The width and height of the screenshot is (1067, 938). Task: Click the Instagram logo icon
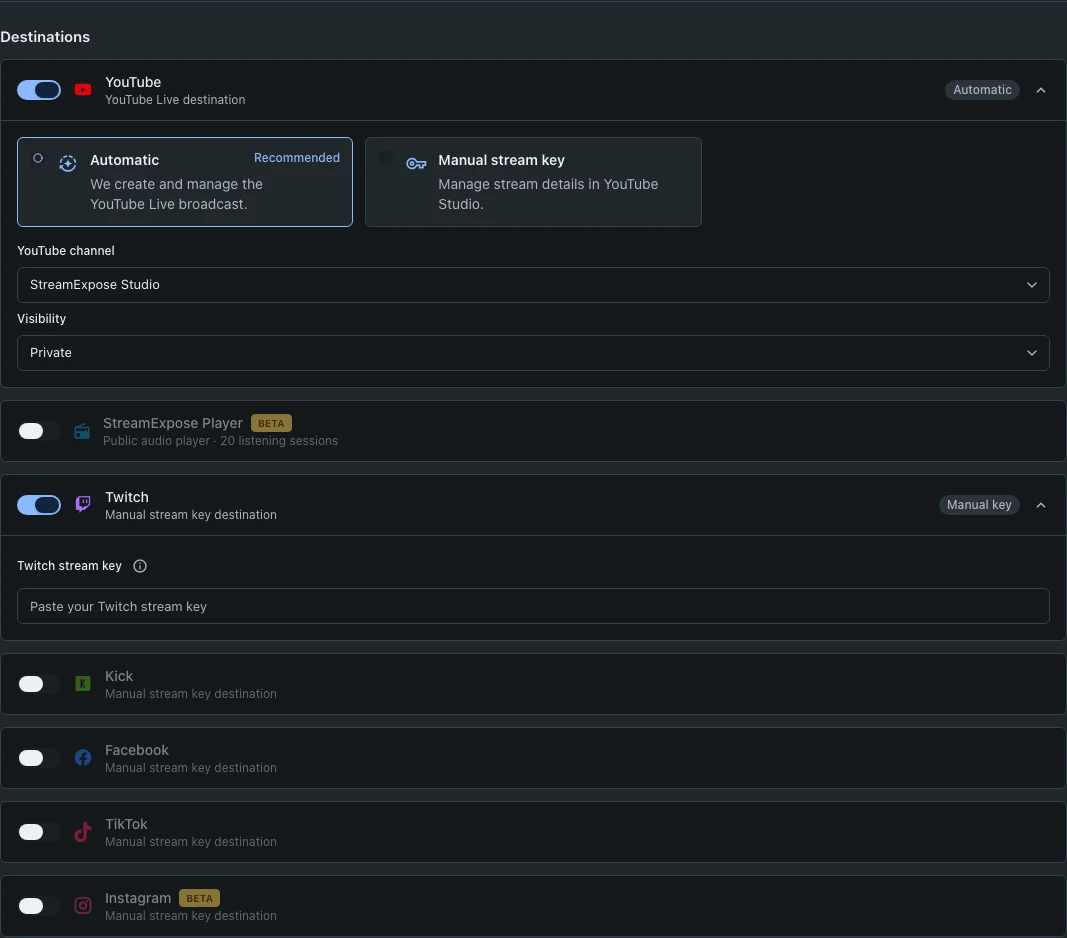pos(83,905)
